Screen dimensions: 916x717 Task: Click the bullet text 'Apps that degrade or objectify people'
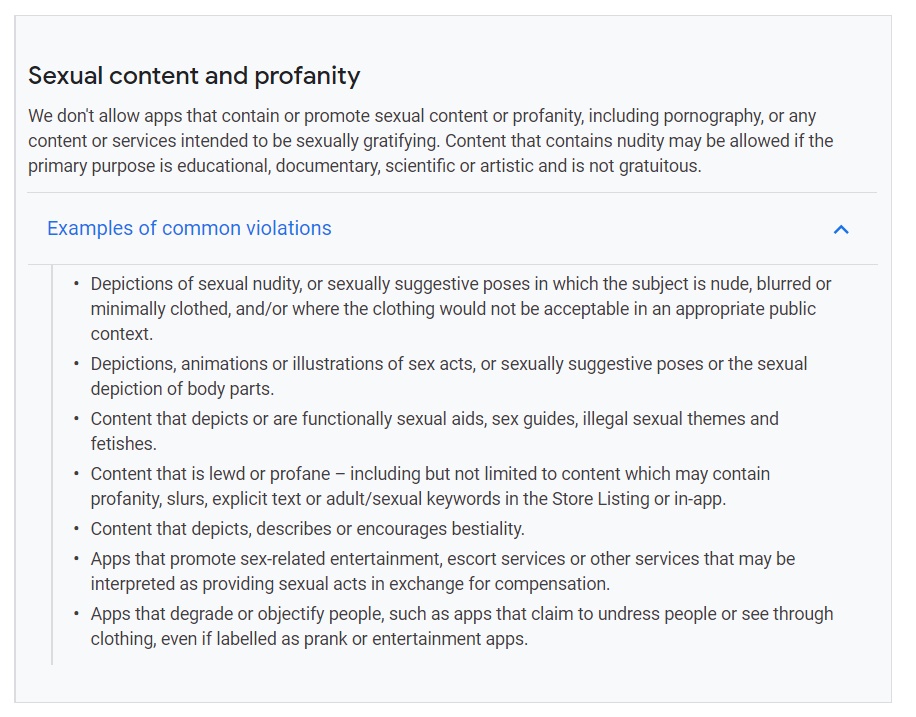462,626
